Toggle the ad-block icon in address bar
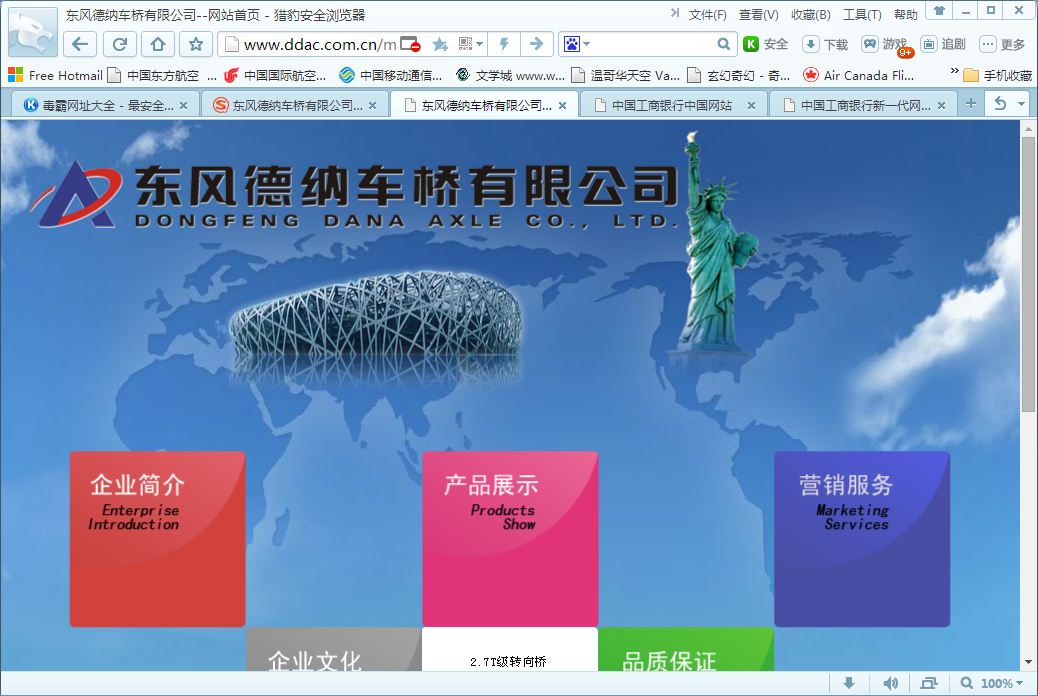 click(410, 44)
